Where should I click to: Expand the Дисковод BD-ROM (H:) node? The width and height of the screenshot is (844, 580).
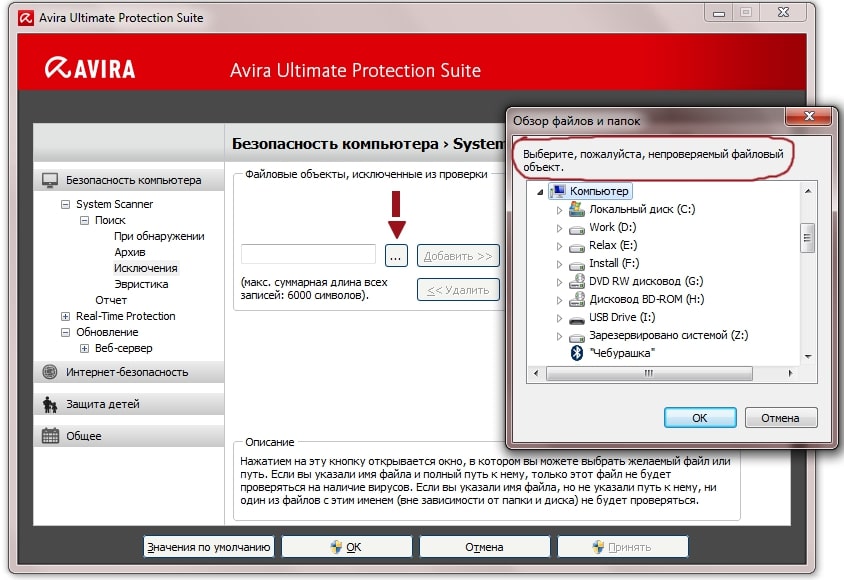click(x=559, y=300)
